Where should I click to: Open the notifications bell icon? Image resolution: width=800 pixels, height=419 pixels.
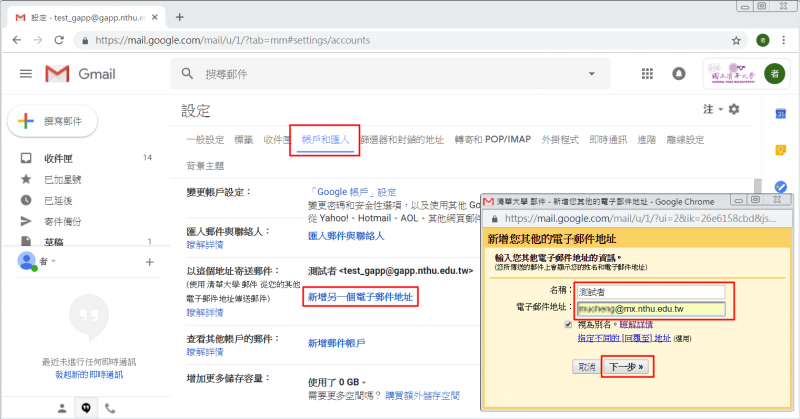679,74
